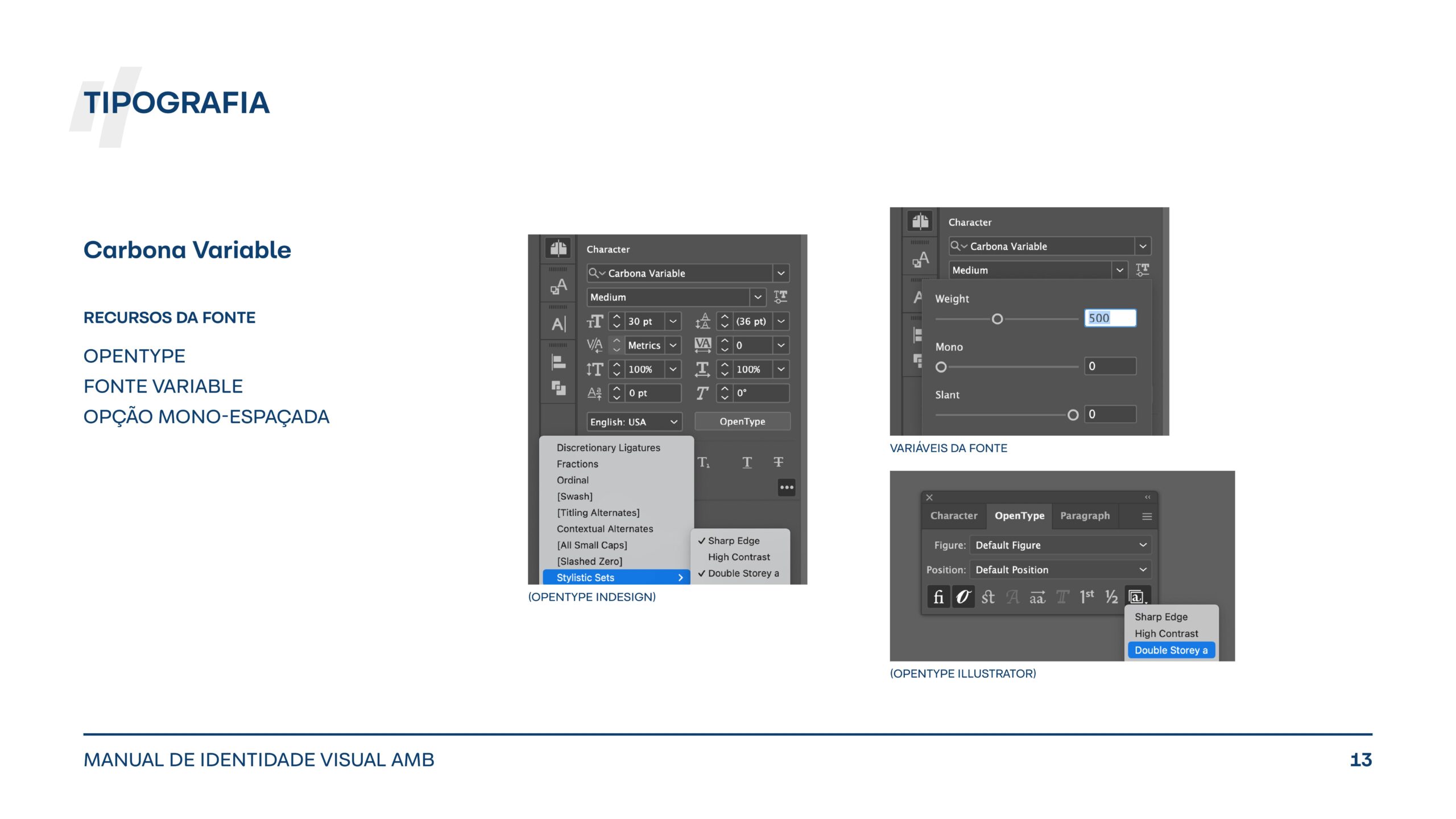Open the Position Default Position dropdown
1456x819 pixels.
pos(1060,570)
